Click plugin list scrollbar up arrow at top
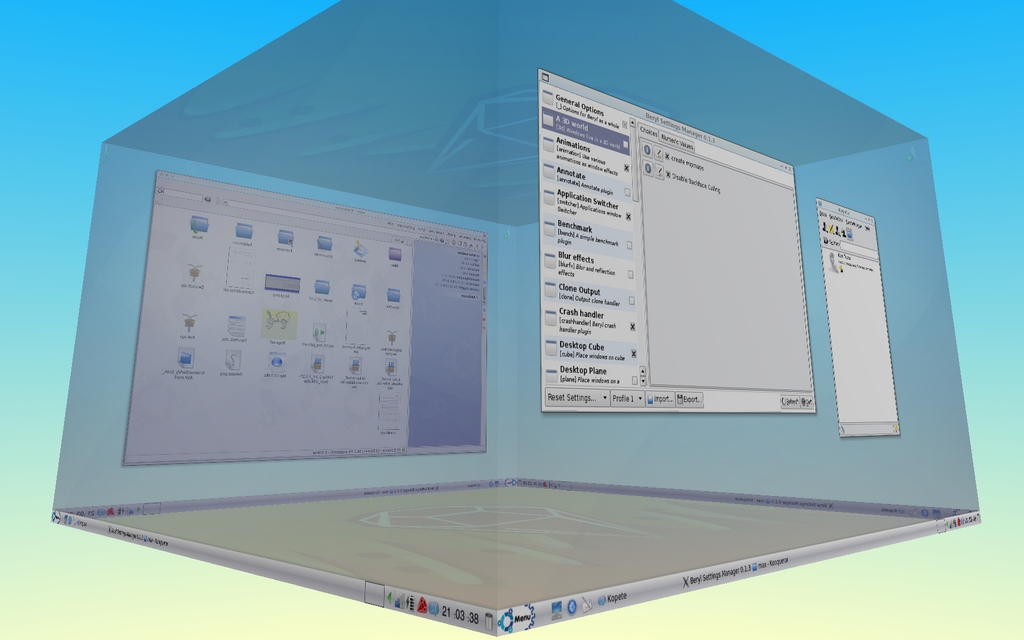 click(633, 123)
